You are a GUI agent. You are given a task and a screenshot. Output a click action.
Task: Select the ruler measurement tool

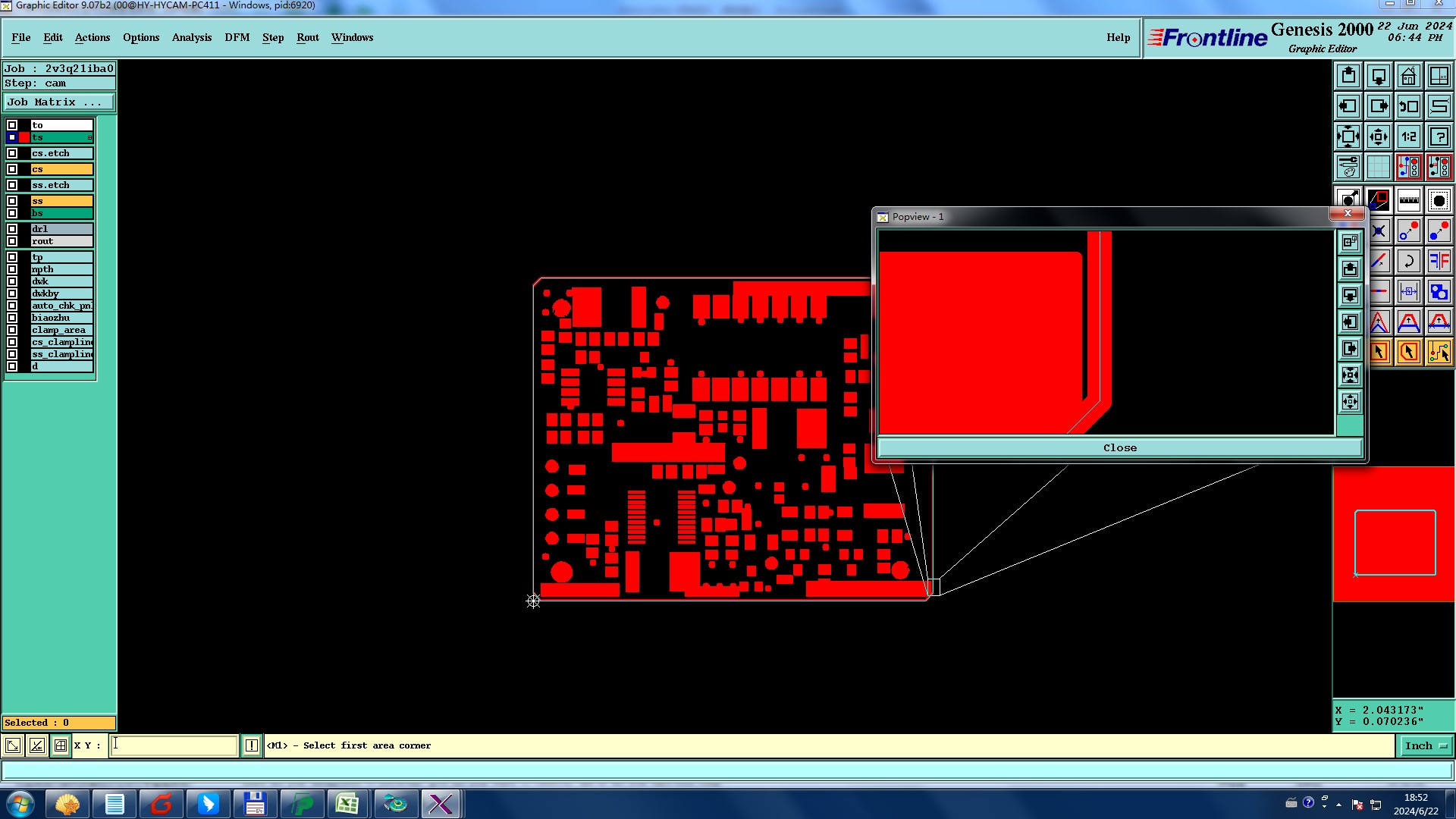(x=1408, y=201)
